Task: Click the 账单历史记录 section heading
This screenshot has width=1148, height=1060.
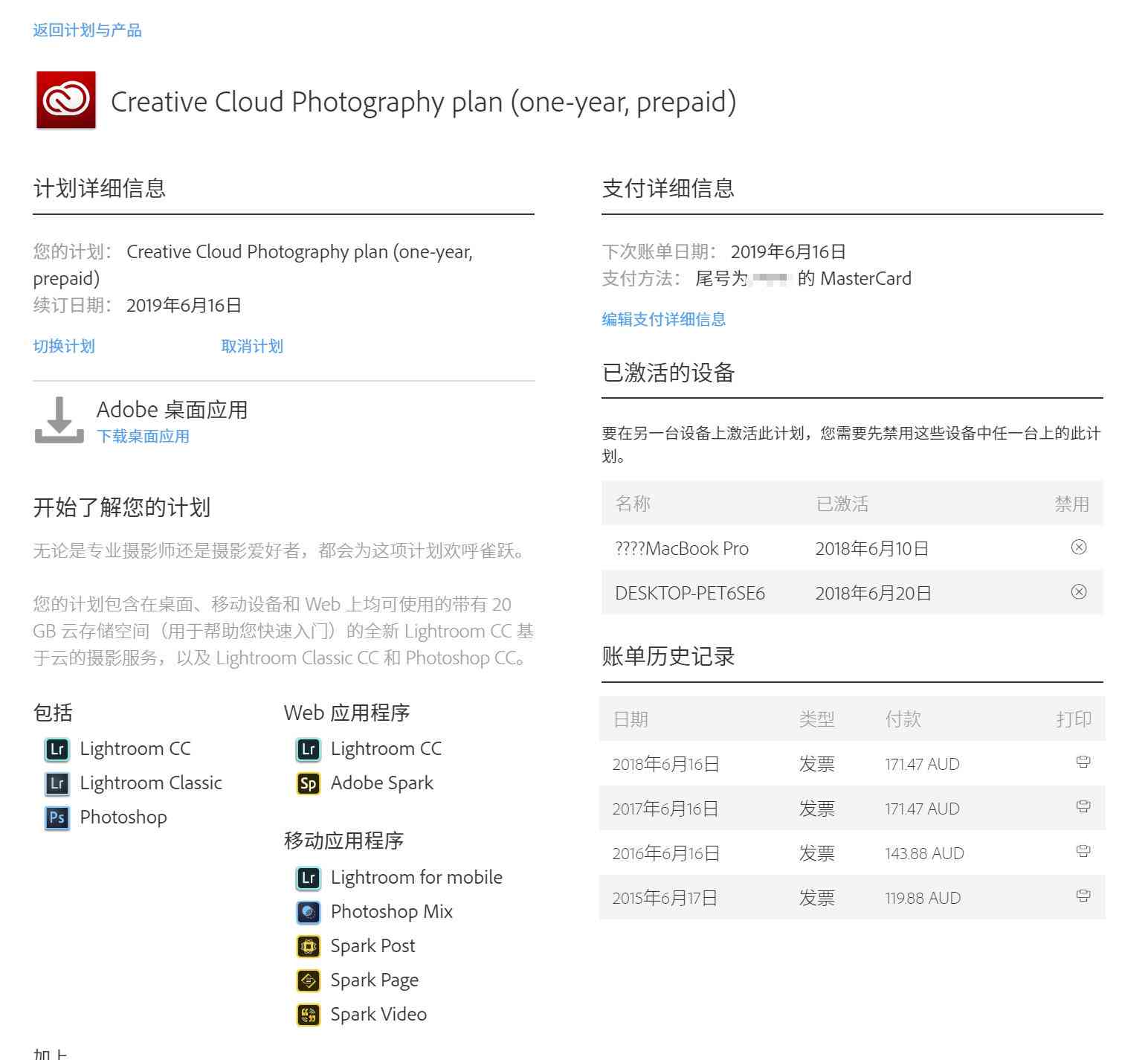Action: [x=668, y=656]
